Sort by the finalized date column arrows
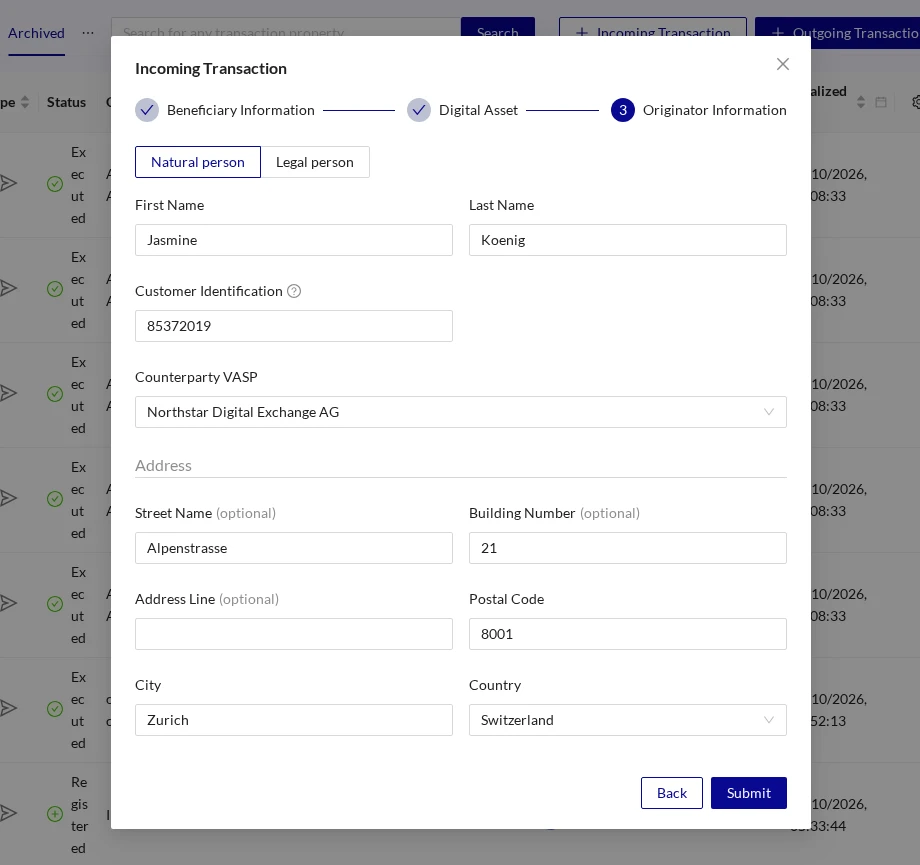The image size is (920, 865). coord(861,102)
